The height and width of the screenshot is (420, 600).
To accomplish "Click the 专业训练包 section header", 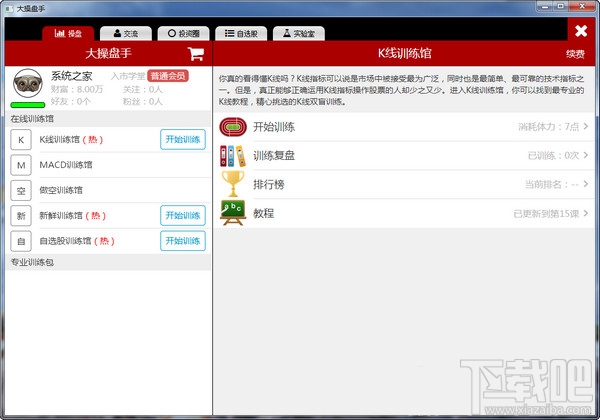I will [108, 262].
